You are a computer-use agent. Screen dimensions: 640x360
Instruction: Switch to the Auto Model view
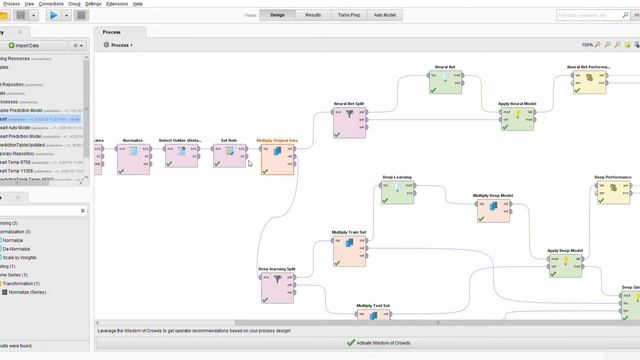pos(384,15)
